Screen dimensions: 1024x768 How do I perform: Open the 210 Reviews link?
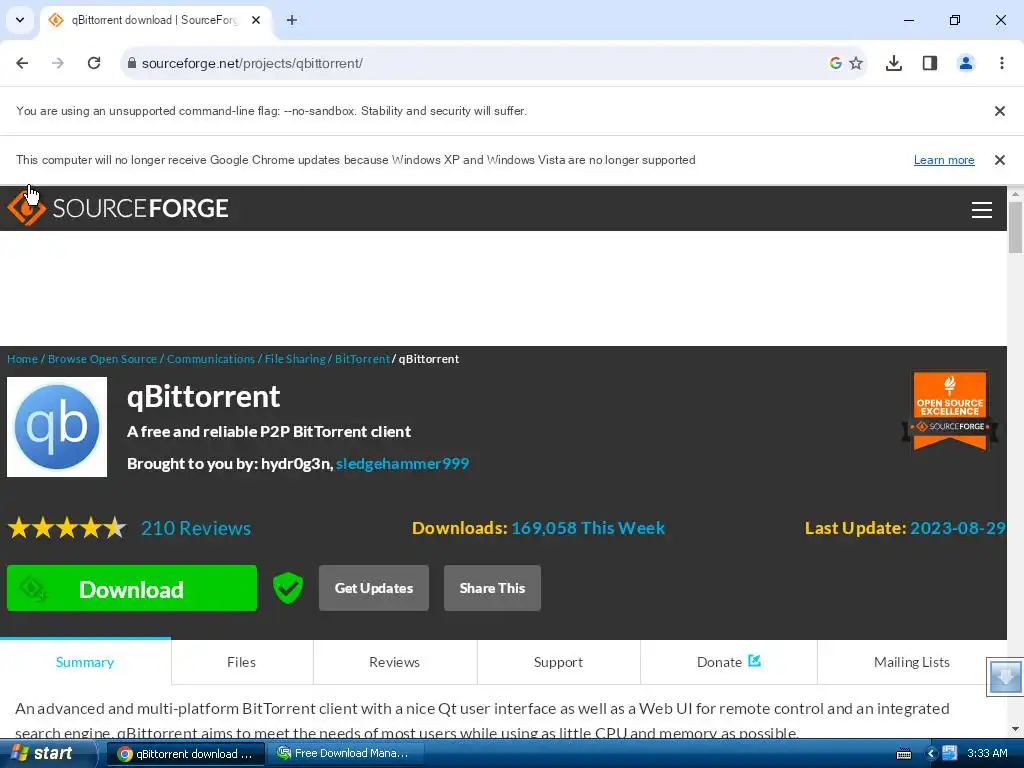coord(196,528)
